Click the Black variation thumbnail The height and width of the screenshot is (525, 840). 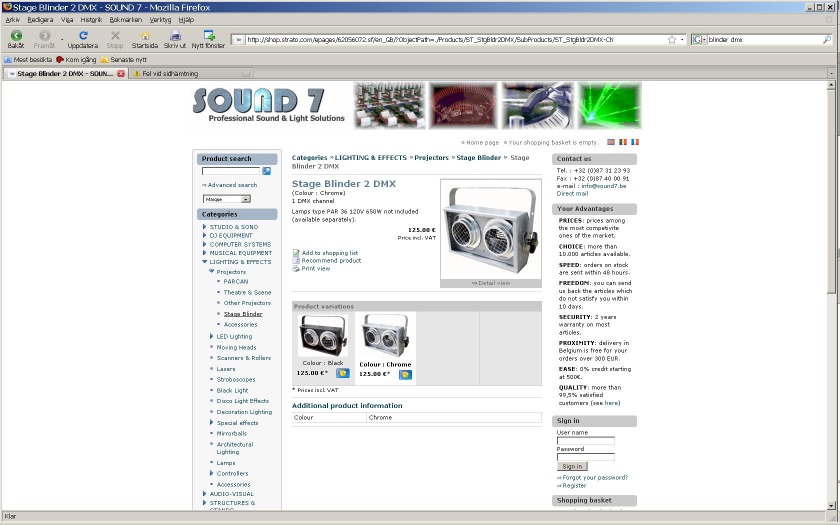(322, 335)
